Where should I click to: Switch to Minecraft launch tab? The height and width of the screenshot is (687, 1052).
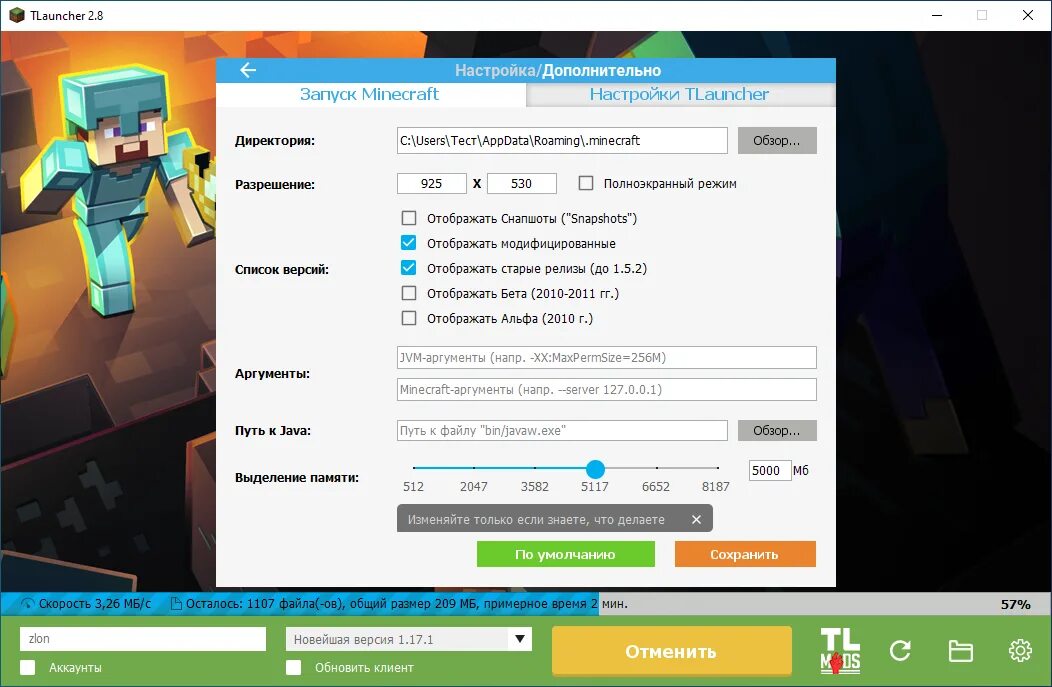coord(370,94)
